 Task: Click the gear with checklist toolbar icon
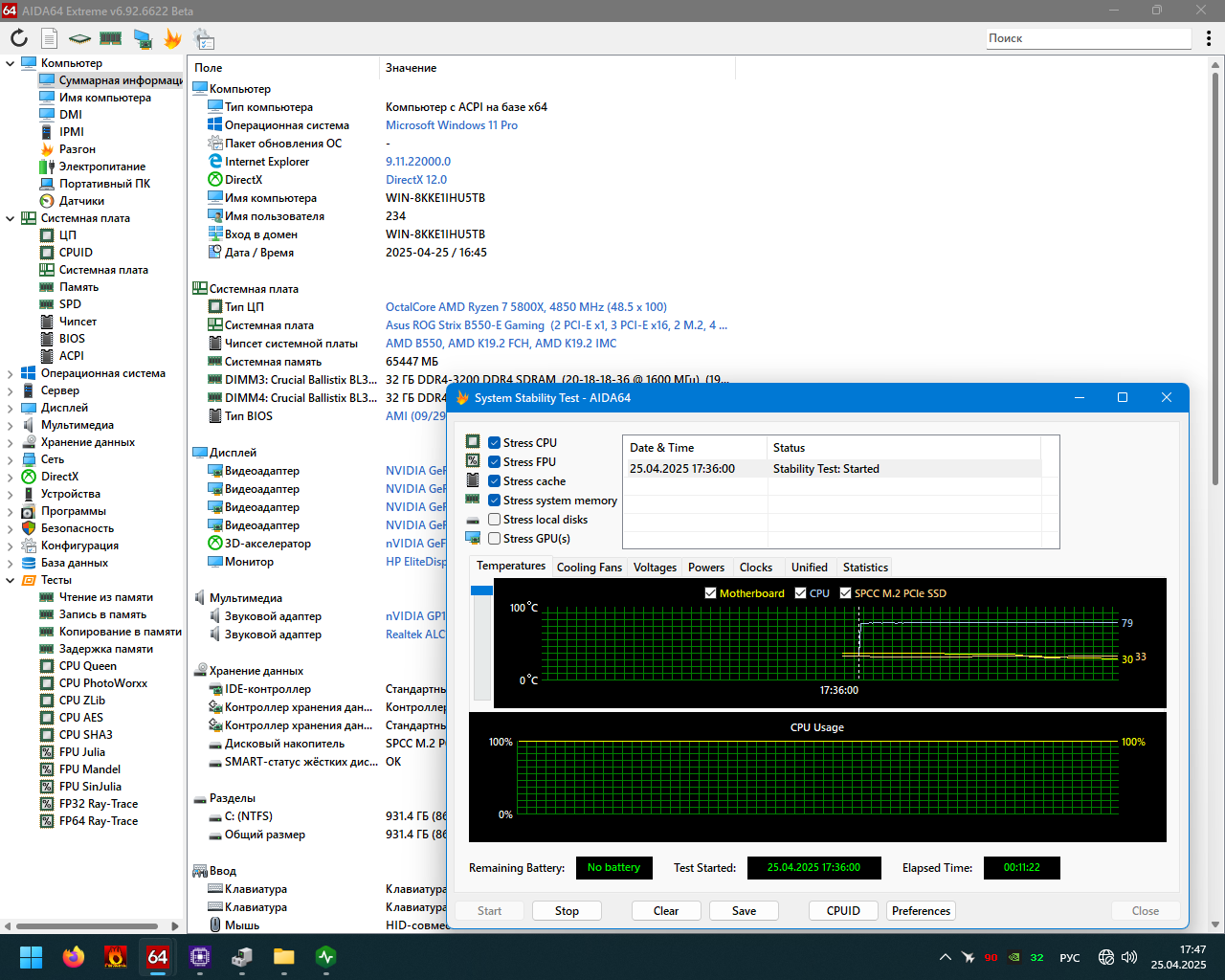(204, 38)
